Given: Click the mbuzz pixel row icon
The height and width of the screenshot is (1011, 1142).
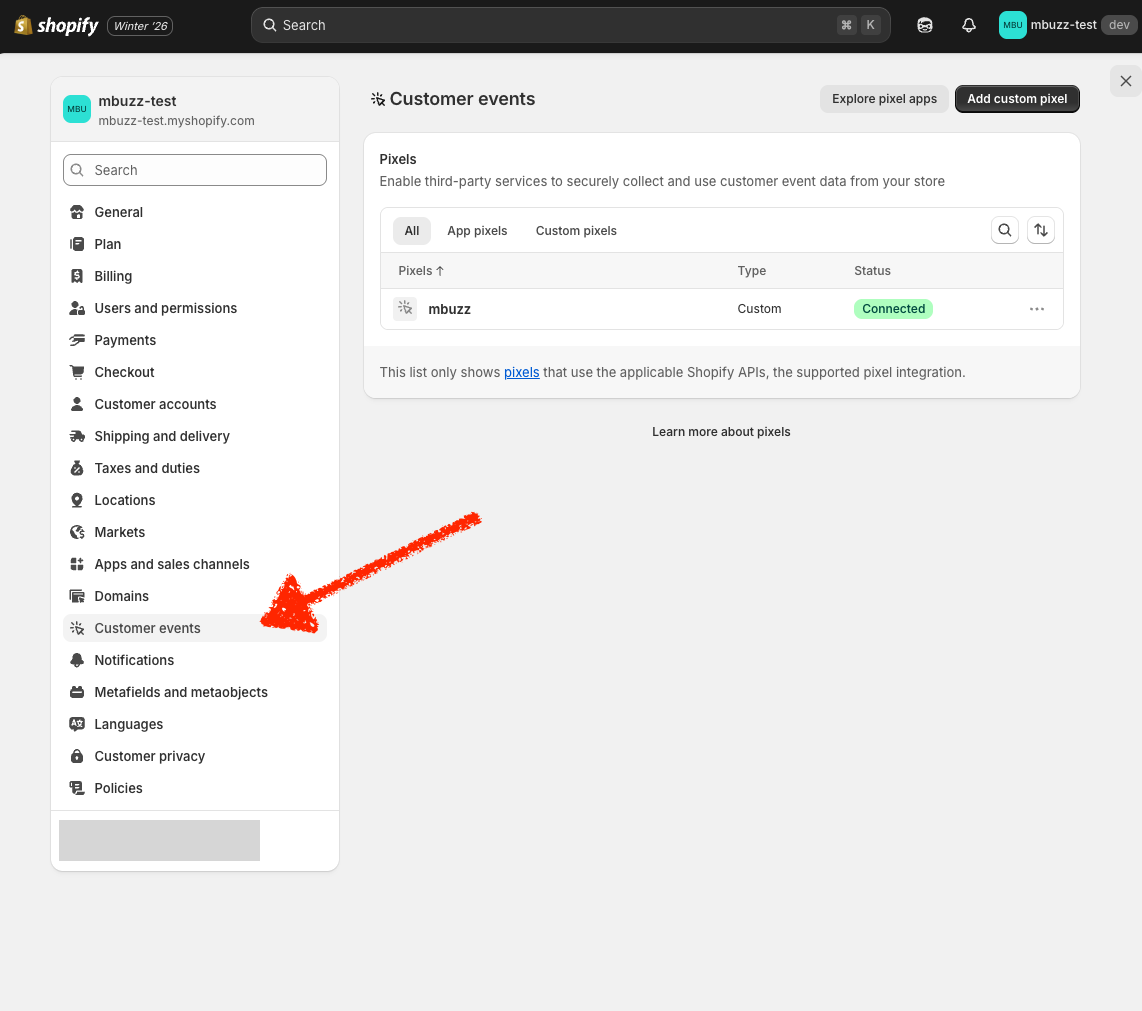Looking at the screenshot, I should [x=405, y=309].
